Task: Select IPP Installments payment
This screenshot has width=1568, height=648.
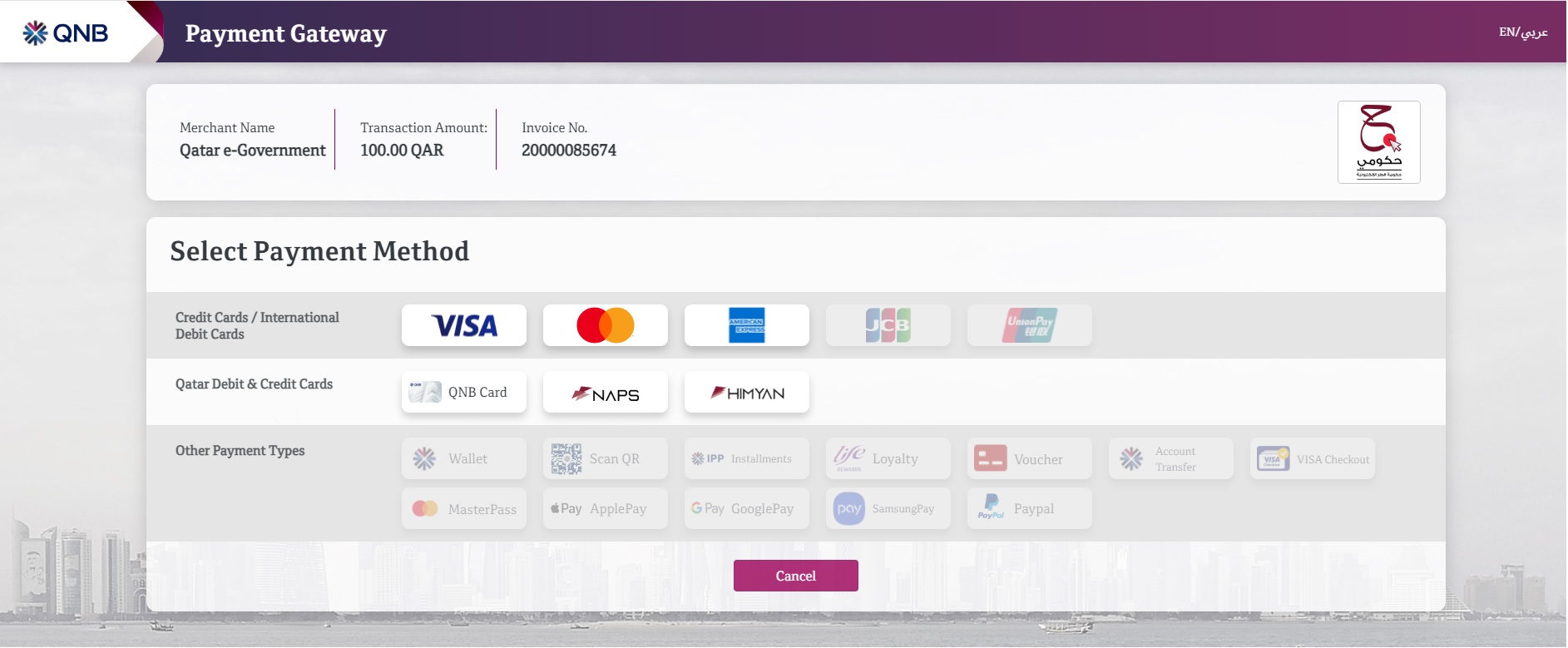Action: point(746,458)
